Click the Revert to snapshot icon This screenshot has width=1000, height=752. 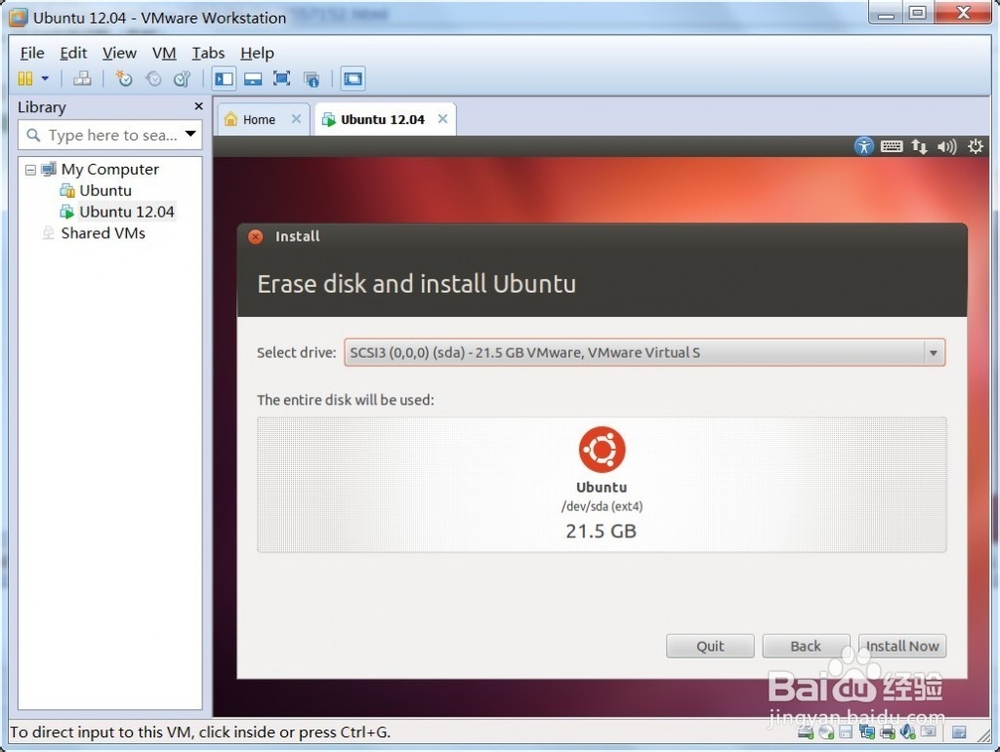(153, 78)
